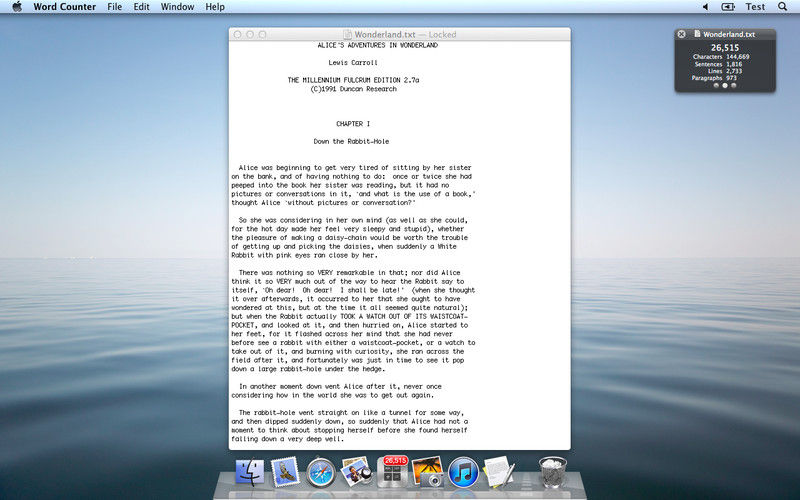The height and width of the screenshot is (500, 800).
Task: Click line starting 'So she was considering'
Action: point(353,220)
